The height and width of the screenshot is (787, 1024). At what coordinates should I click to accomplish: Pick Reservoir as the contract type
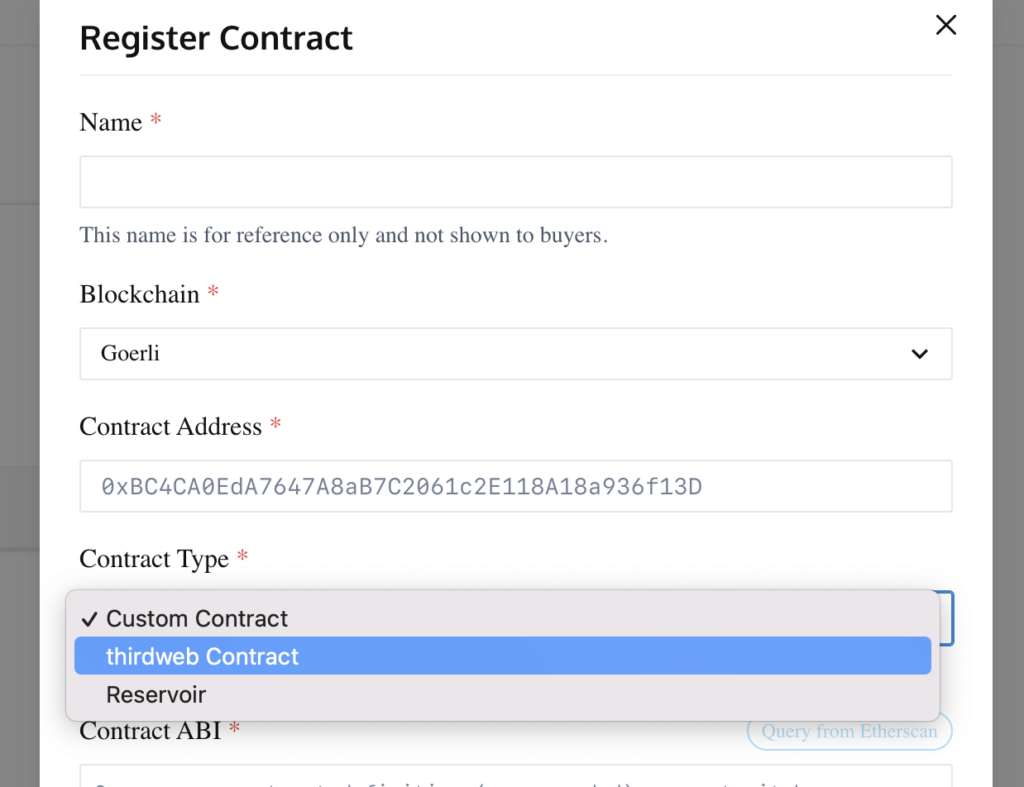point(156,694)
